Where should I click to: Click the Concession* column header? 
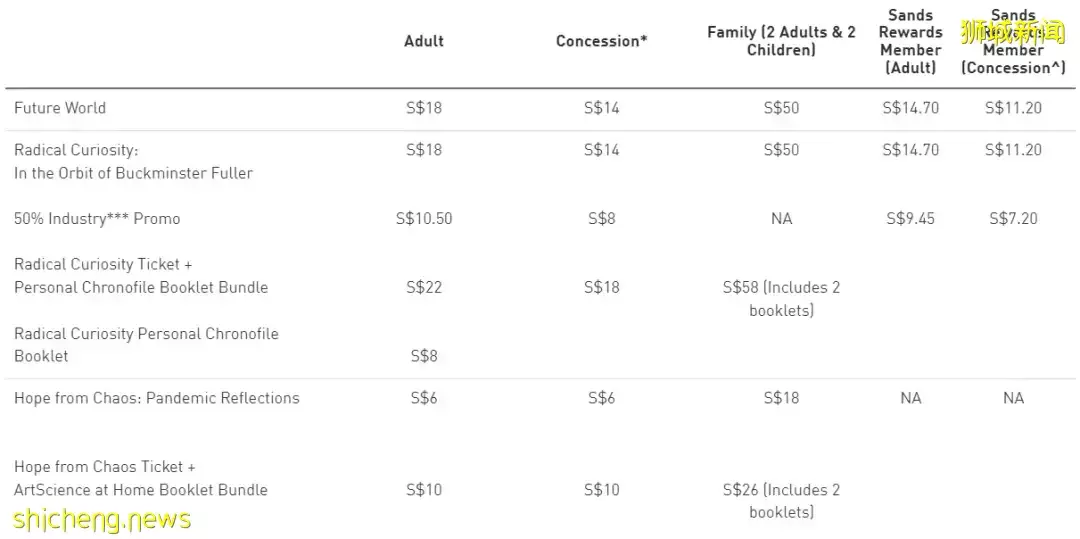tap(602, 41)
